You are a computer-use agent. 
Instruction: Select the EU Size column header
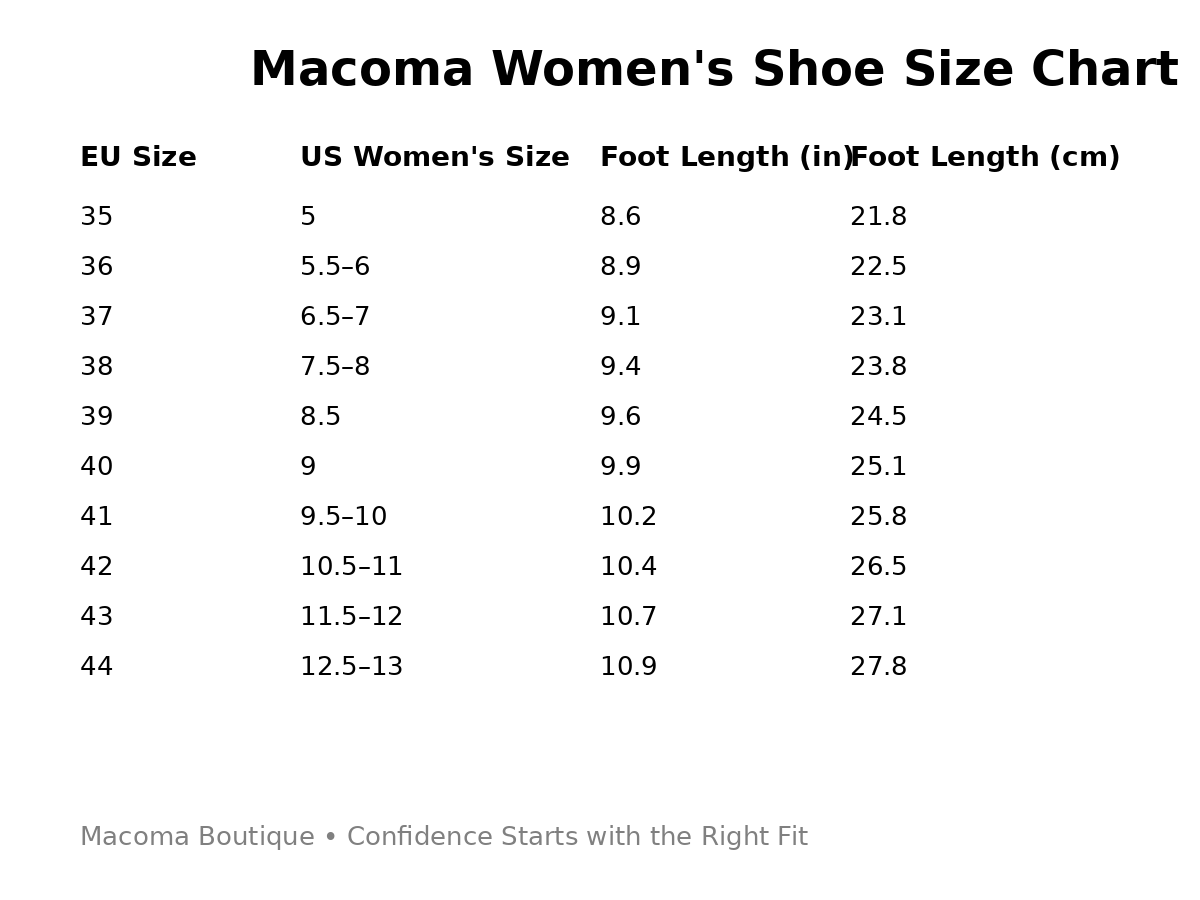click(138, 158)
